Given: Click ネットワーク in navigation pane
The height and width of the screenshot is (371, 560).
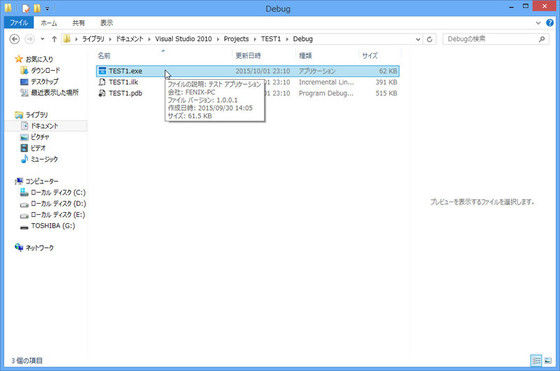Looking at the screenshot, I should [x=40, y=248].
